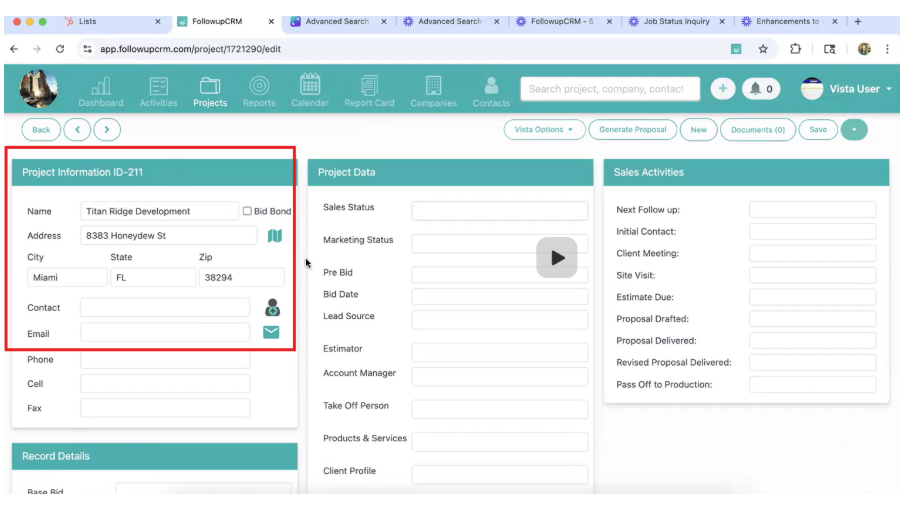The height and width of the screenshot is (514, 900).
Task: Open the Dashboard bar chart icon
Action: click(101, 86)
